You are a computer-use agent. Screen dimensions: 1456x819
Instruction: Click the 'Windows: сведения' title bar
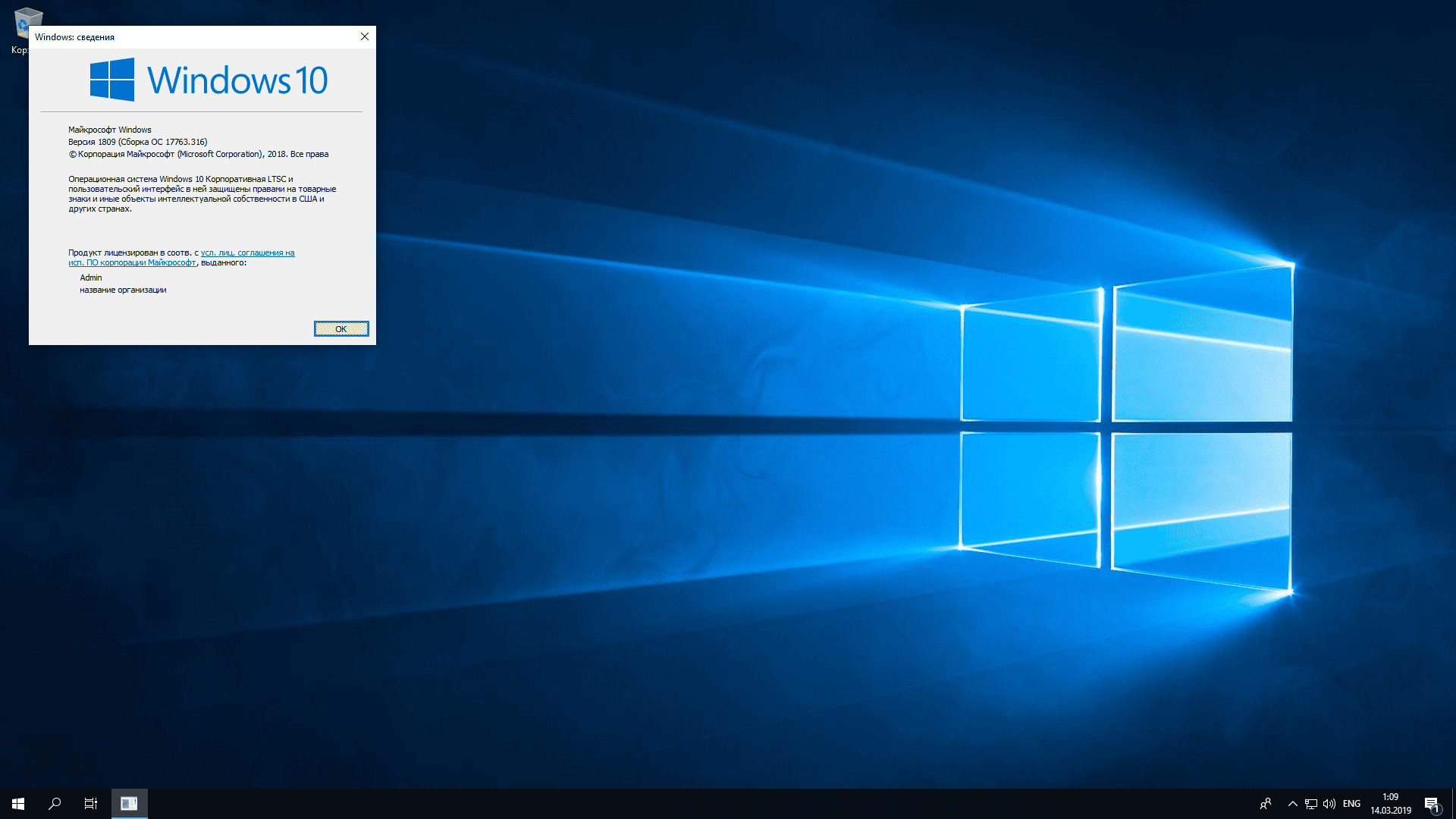pos(191,36)
